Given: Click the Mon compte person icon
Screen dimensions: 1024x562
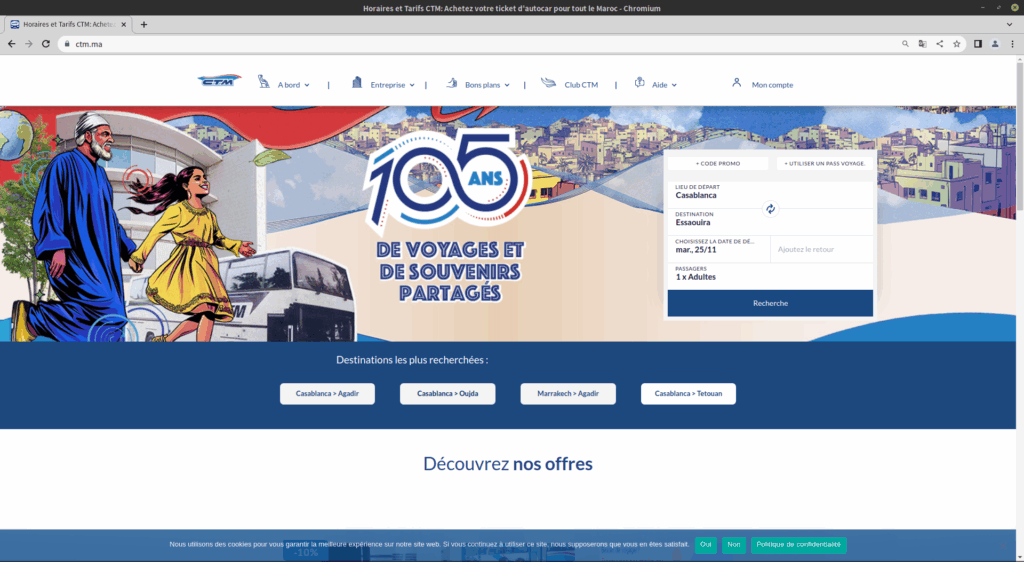Looking at the screenshot, I should click(737, 83).
